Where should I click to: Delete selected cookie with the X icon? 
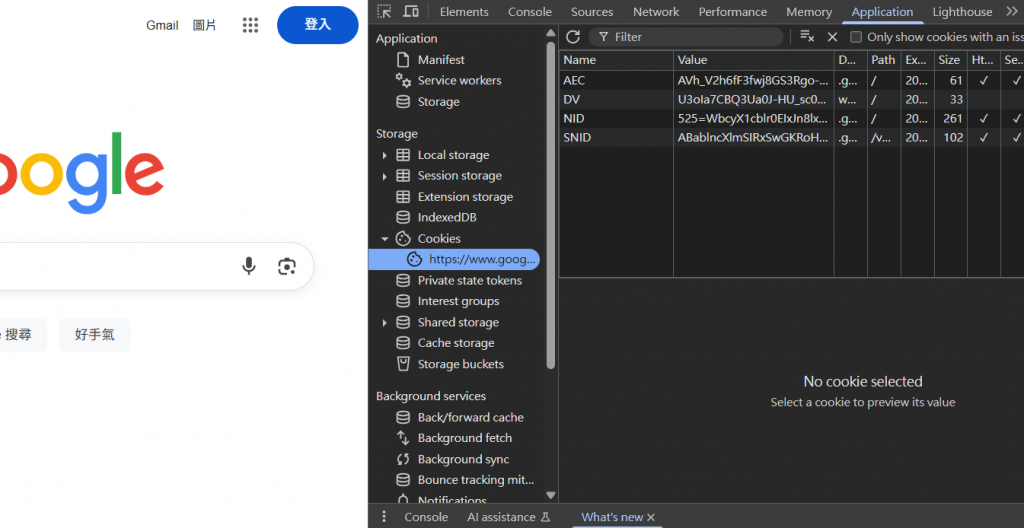(x=832, y=37)
